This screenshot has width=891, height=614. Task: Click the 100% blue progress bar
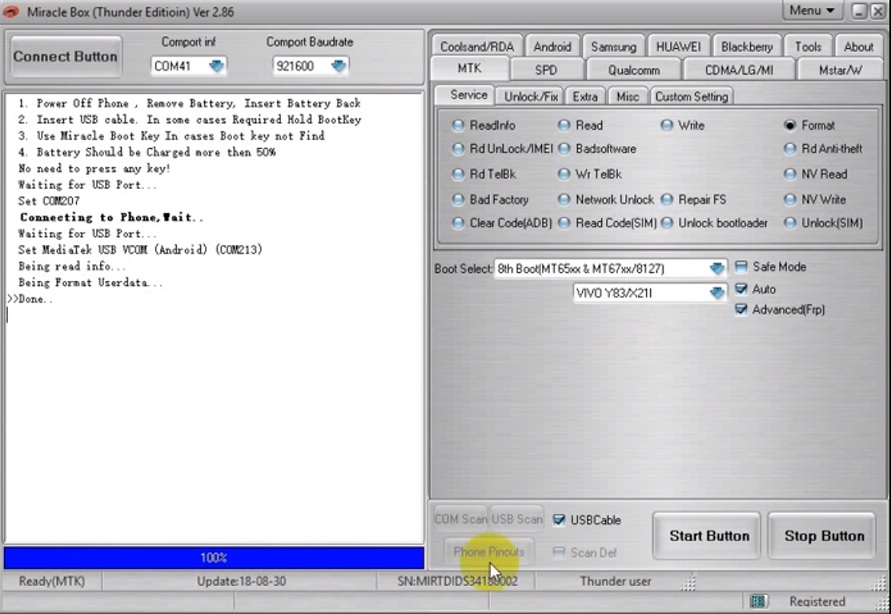(214, 558)
